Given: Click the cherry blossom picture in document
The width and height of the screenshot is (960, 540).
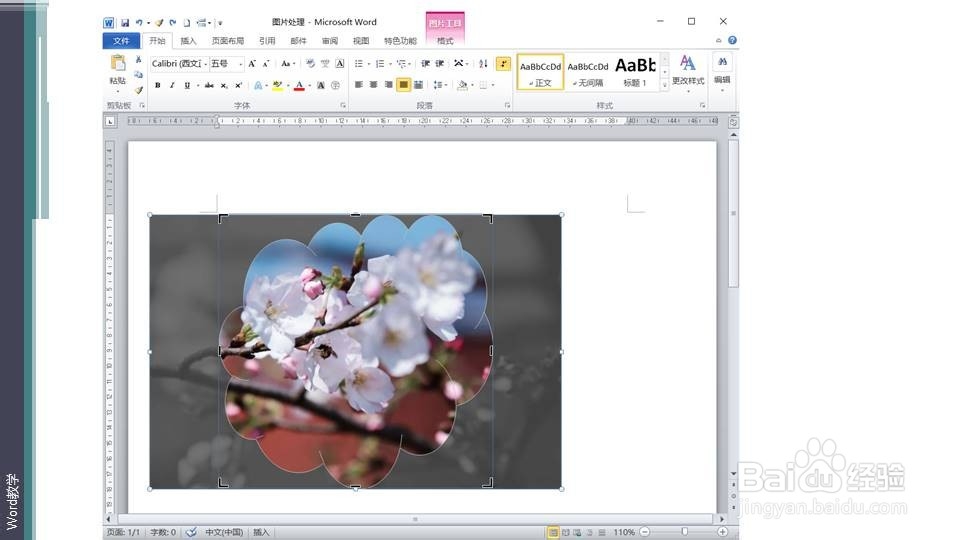Looking at the screenshot, I should point(355,351).
